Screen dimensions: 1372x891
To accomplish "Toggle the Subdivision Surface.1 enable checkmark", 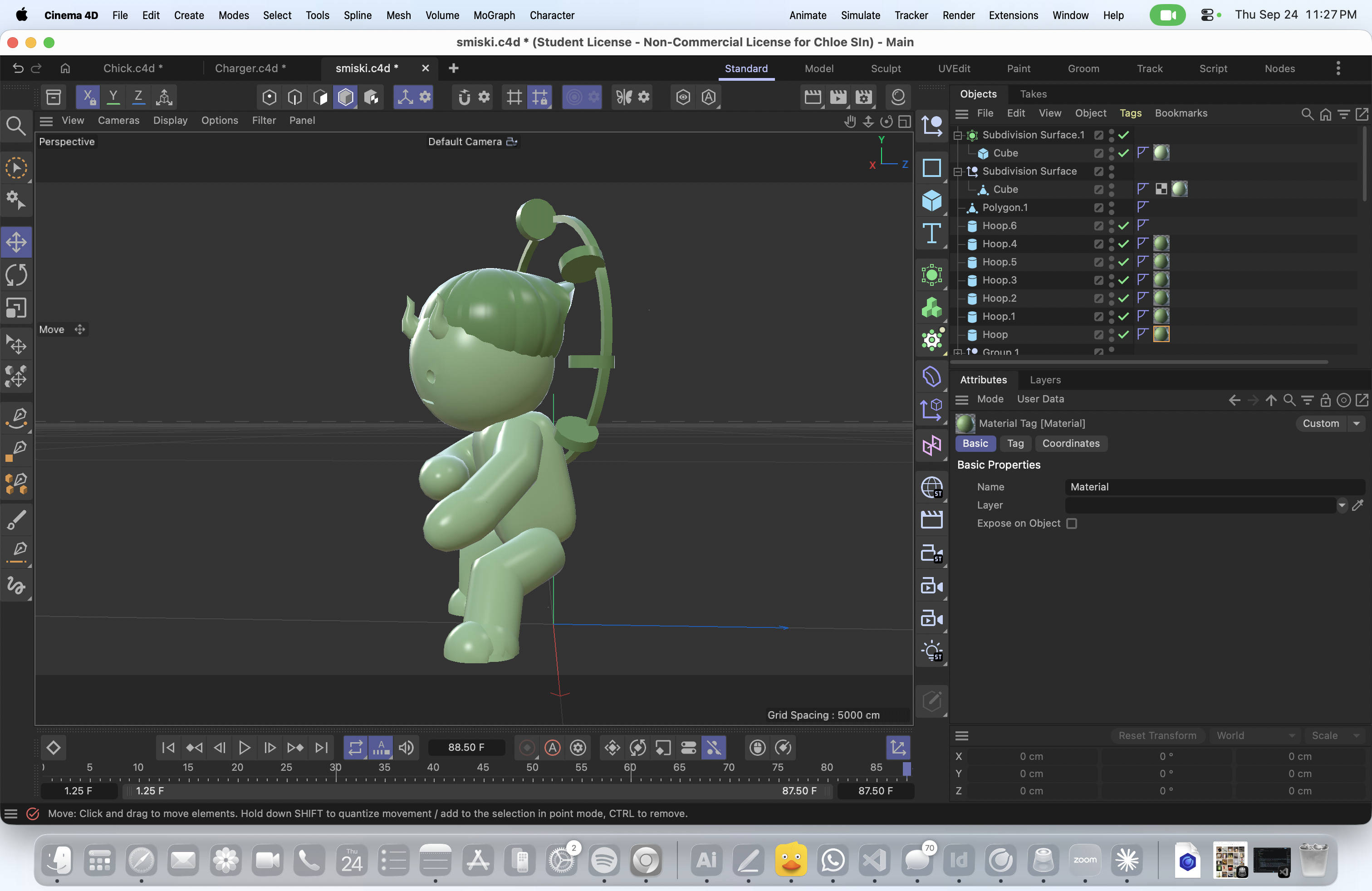I will point(1123,135).
